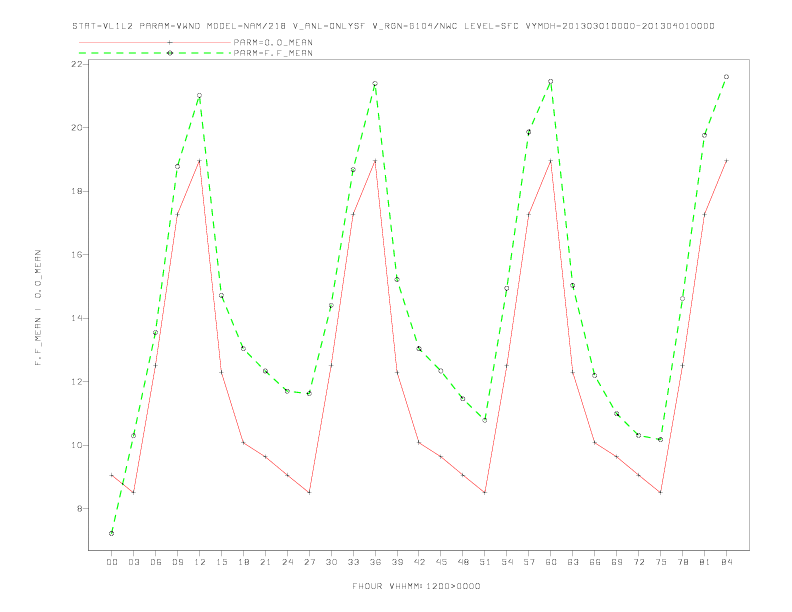Click STAT=VL1L2 in the chart header
This screenshot has width=792, height=612.
pos(103,26)
